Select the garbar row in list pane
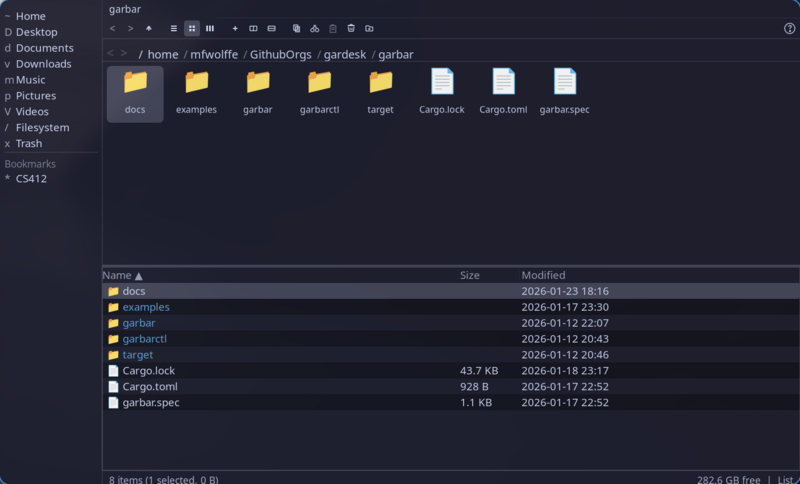 (x=451, y=323)
